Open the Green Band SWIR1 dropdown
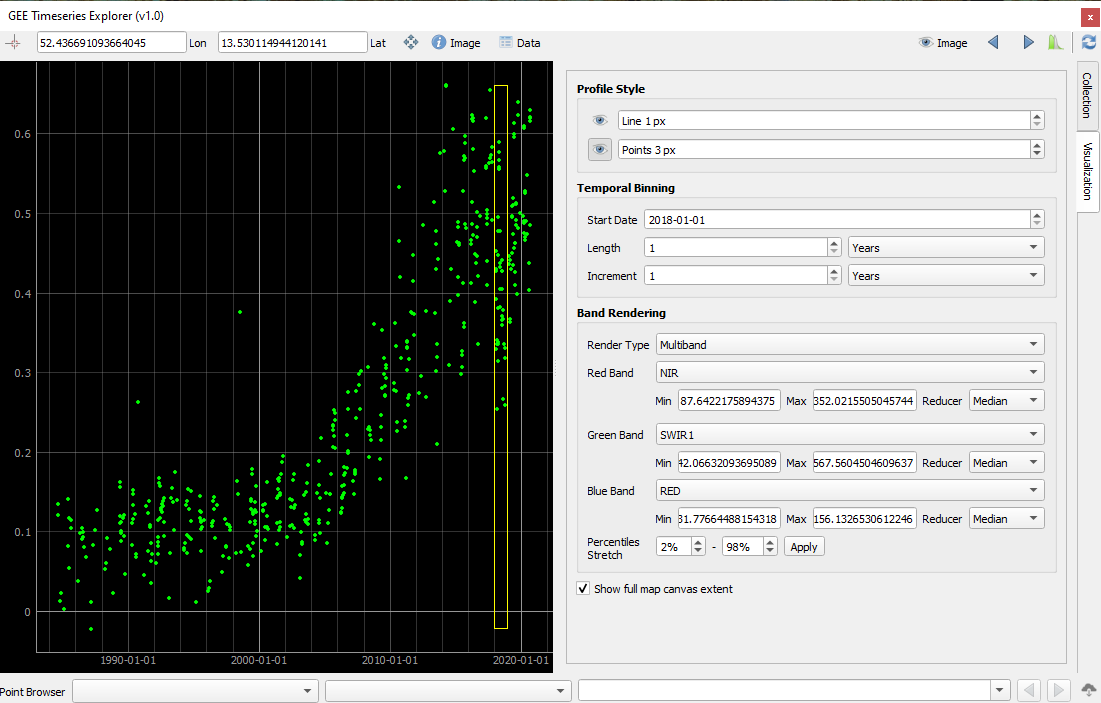Viewport: 1101px width, 703px height. coord(850,435)
